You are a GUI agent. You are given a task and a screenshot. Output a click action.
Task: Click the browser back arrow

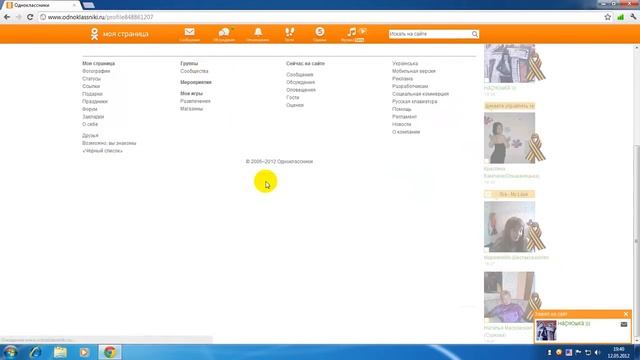pyautogui.click(x=7, y=17)
